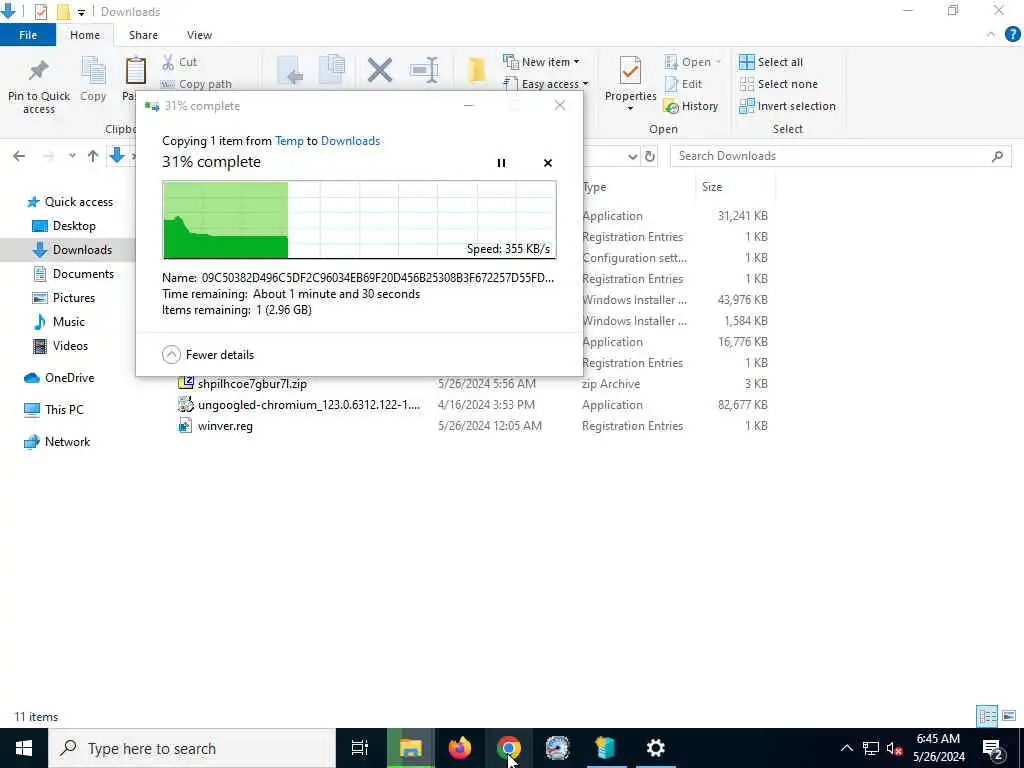Screen dimensions: 1024x768
Task: Open the Downloads destination link
Action: tap(350, 140)
